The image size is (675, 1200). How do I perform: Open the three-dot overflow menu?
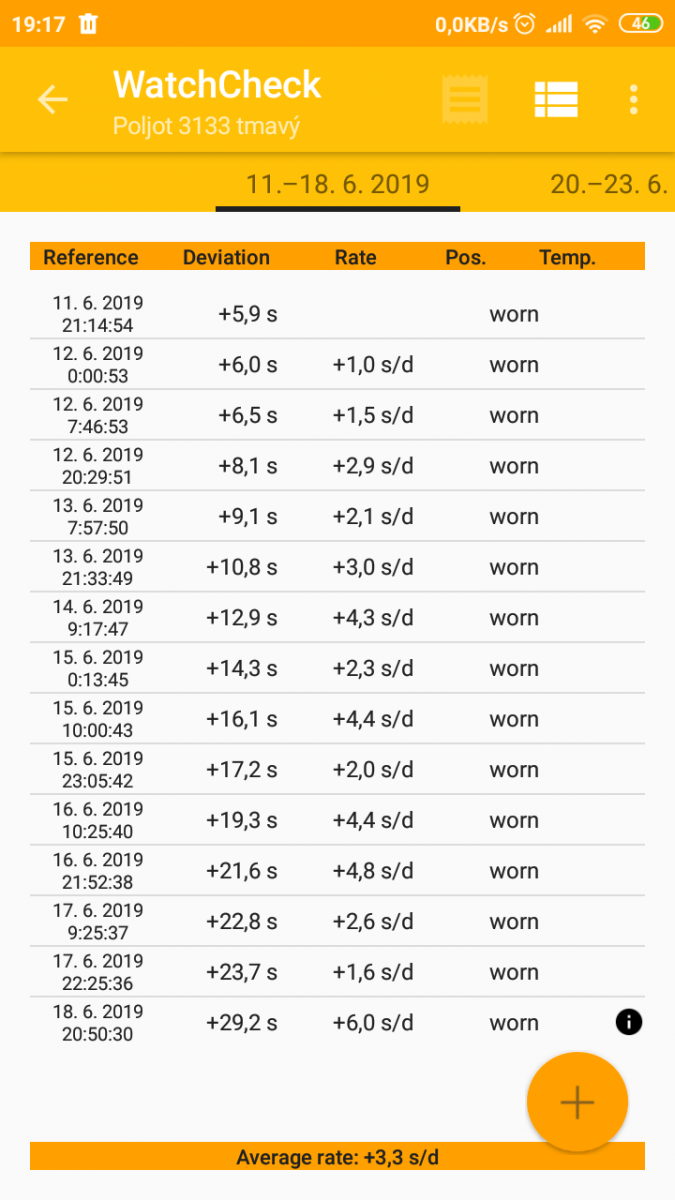(x=633, y=99)
